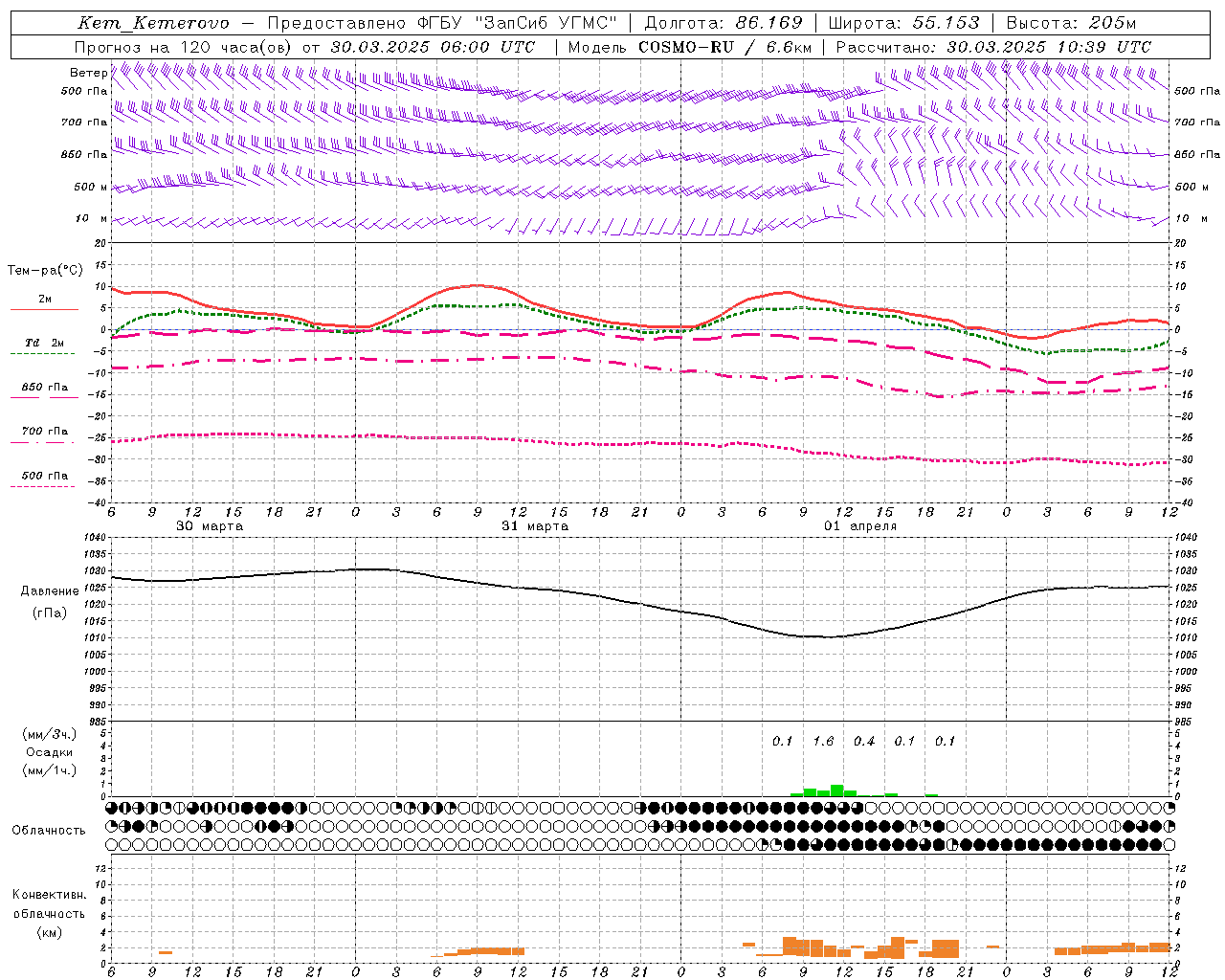Click the Долгота: 86.169 header field
The image size is (1225, 980).
pos(724,23)
